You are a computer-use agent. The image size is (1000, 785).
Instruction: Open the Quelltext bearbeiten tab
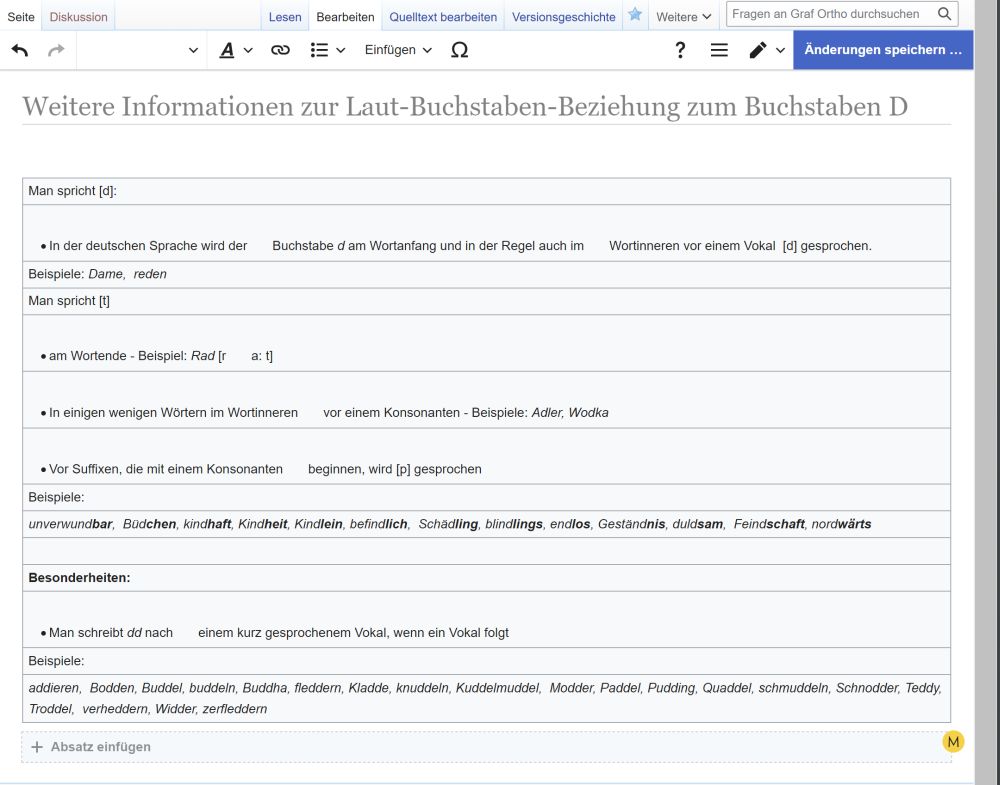pos(443,17)
